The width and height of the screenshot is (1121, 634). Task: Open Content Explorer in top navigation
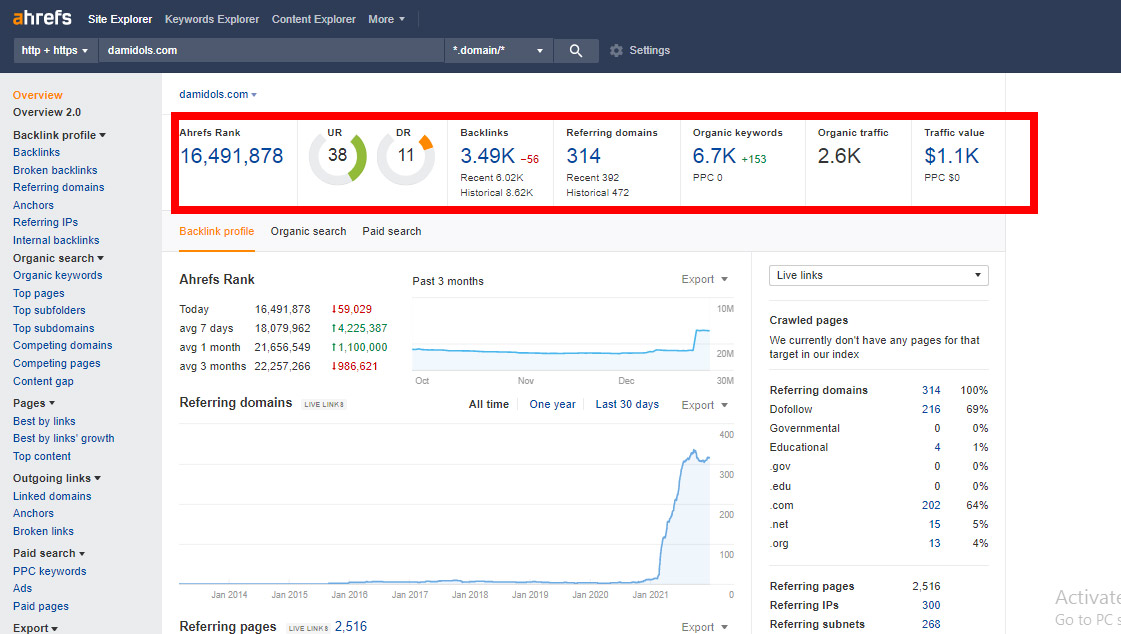coord(313,19)
